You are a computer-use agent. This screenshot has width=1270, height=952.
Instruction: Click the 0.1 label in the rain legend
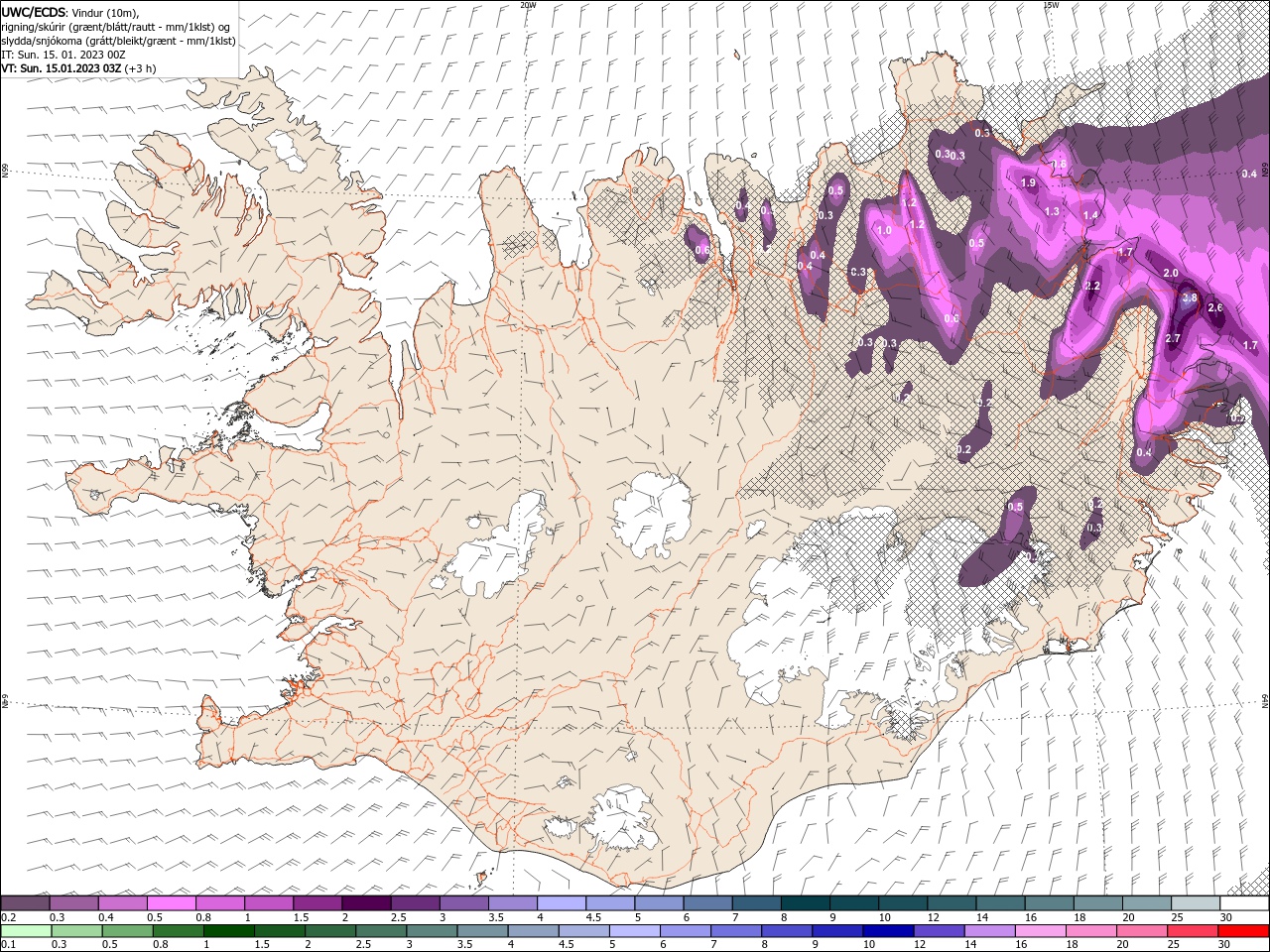tap(8, 944)
